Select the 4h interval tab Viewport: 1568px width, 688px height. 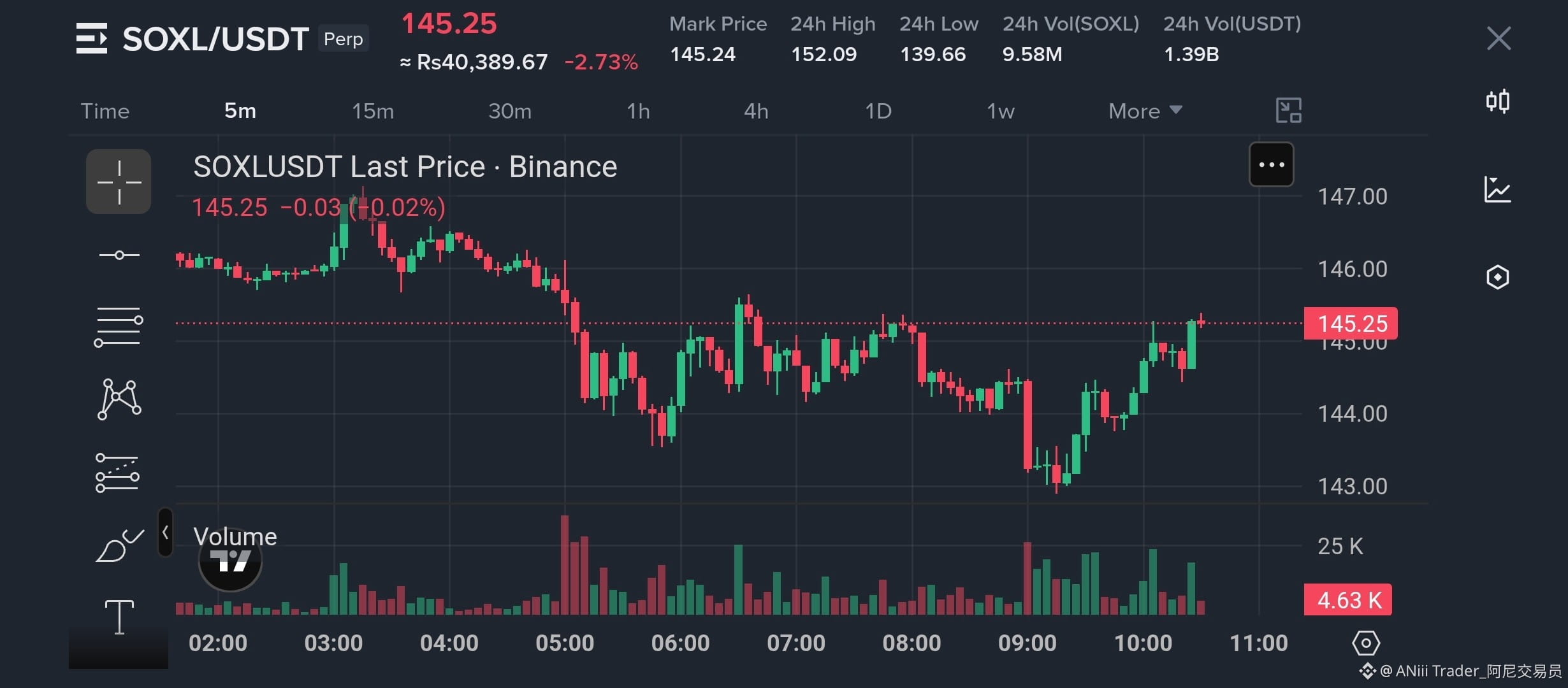click(x=756, y=111)
